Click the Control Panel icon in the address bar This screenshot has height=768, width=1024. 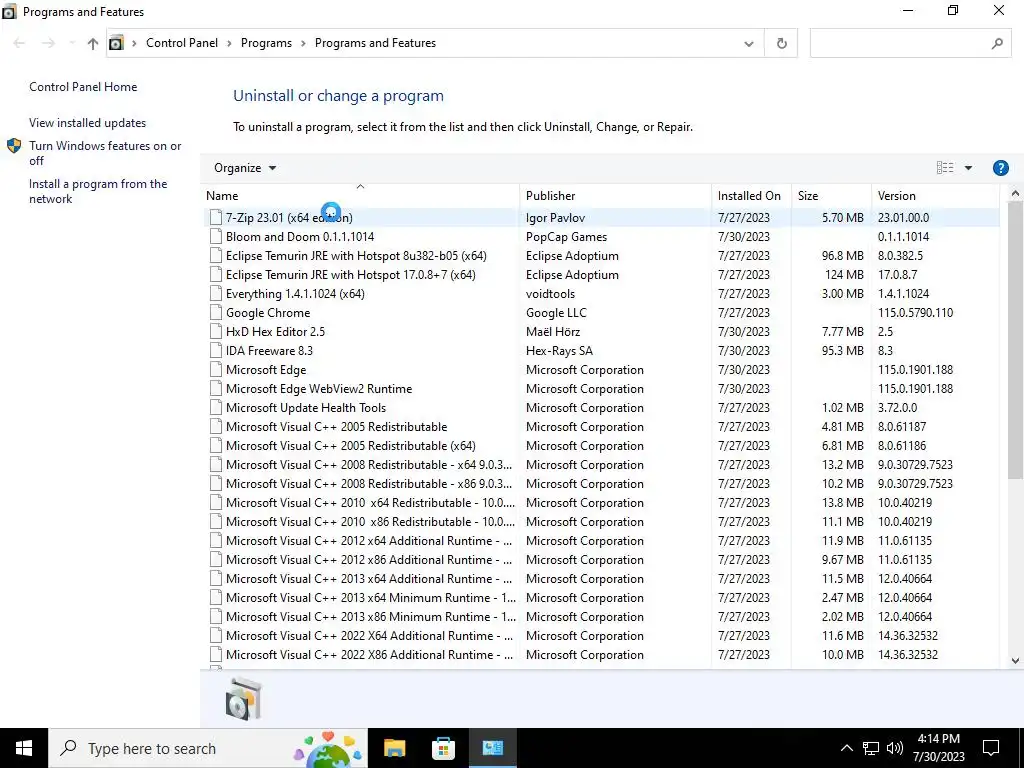[116, 43]
